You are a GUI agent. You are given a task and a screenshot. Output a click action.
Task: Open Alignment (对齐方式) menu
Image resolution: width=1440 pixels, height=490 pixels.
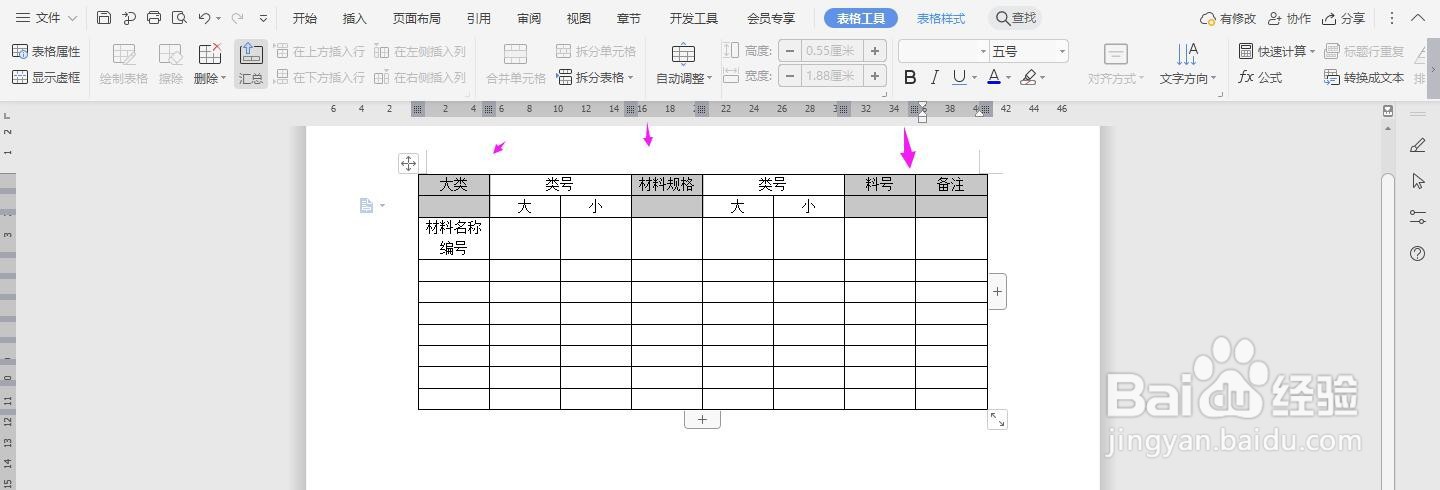coord(1116,64)
